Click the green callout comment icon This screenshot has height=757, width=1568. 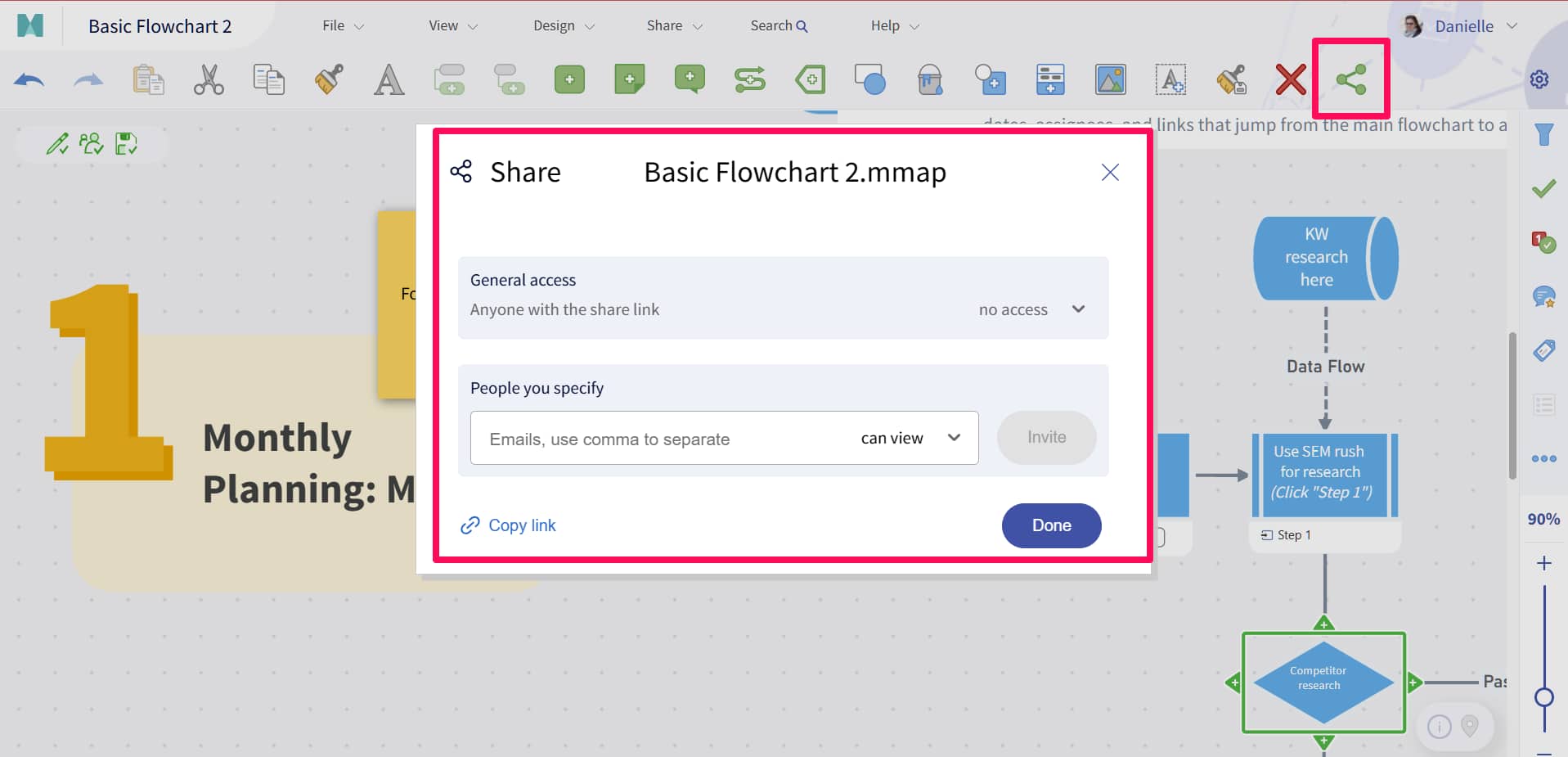pos(690,79)
